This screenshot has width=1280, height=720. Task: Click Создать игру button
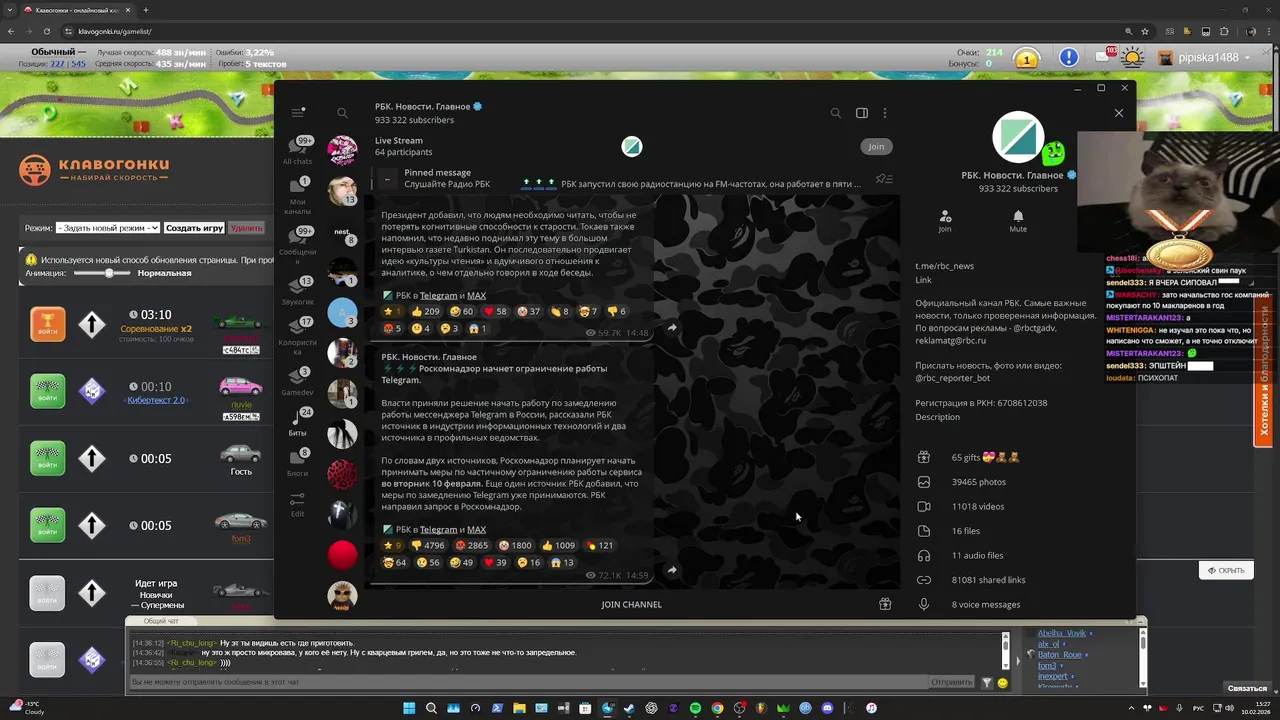pos(194,228)
